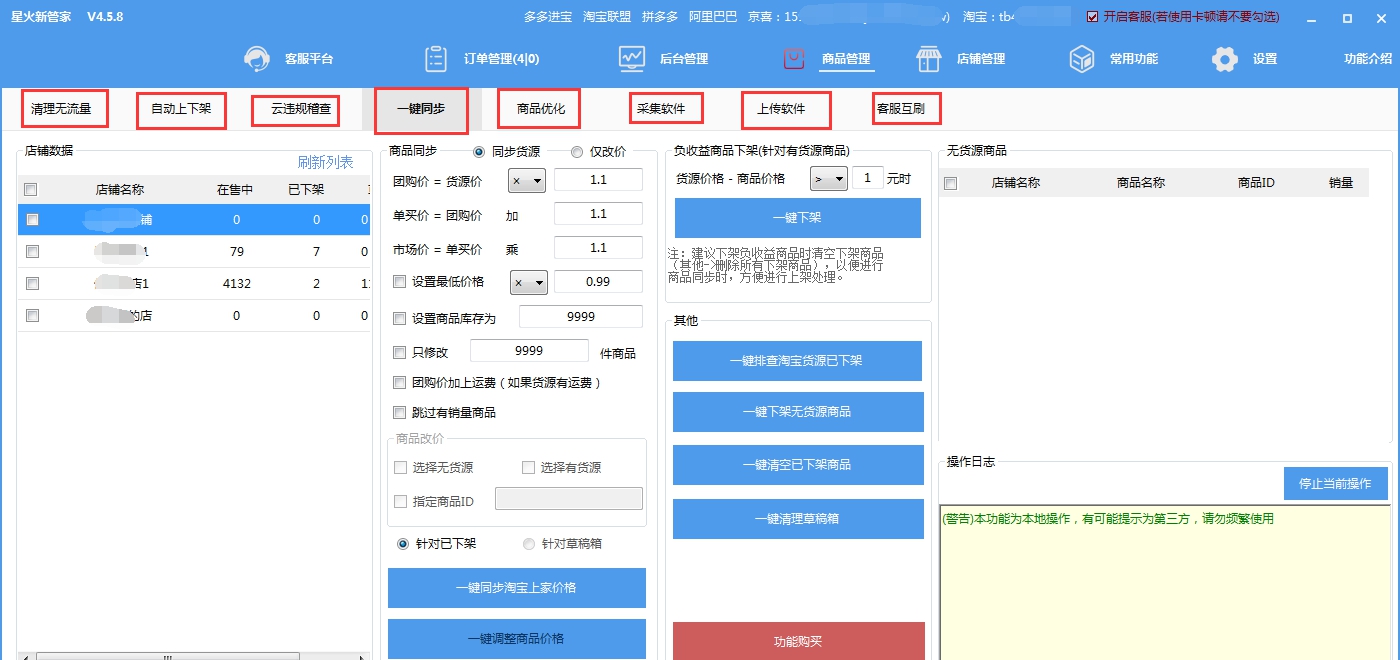Select the 仅改价 radio button

click(575, 151)
